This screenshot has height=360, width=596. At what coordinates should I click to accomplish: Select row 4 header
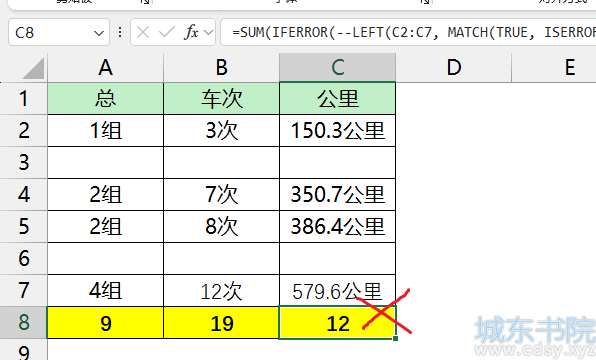pos(24,194)
